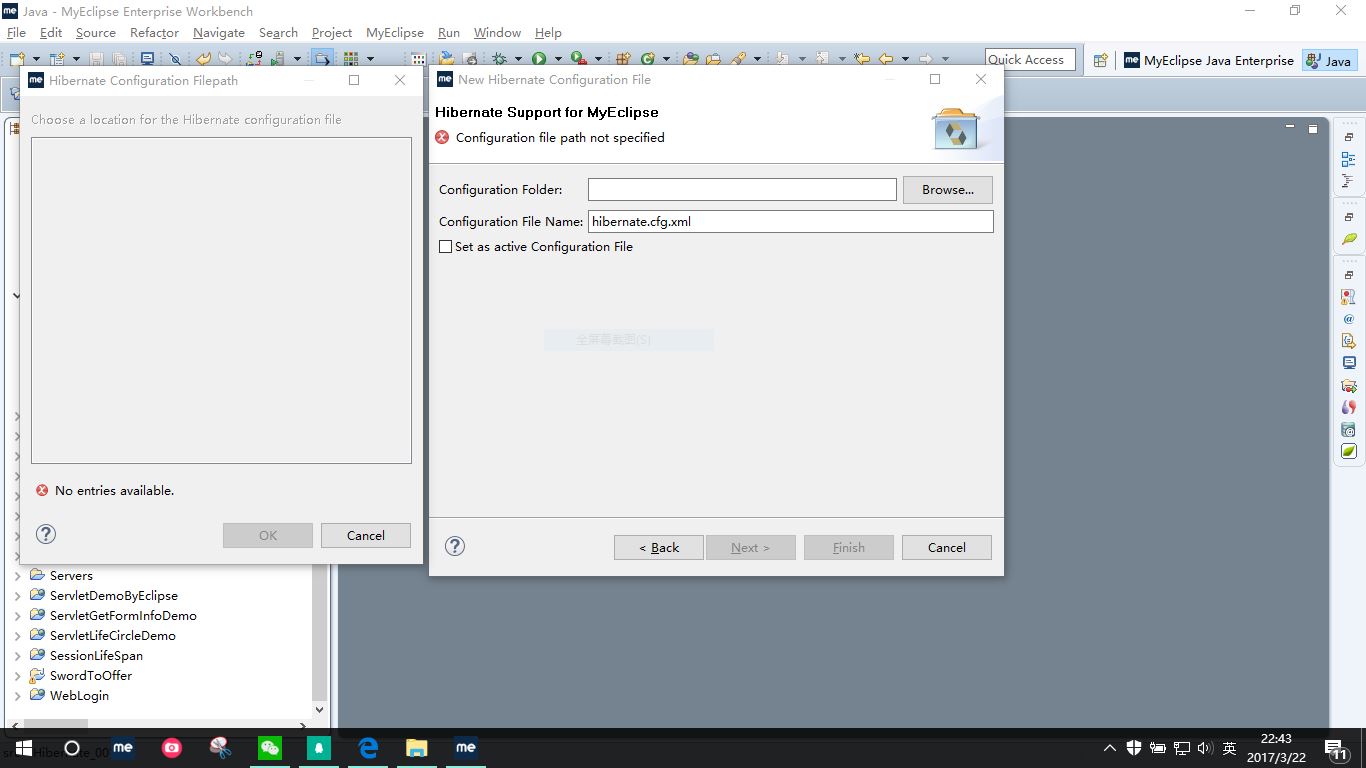This screenshot has height=768, width=1366.
Task: Click the Windows Start button
Action: pos(24,748)
